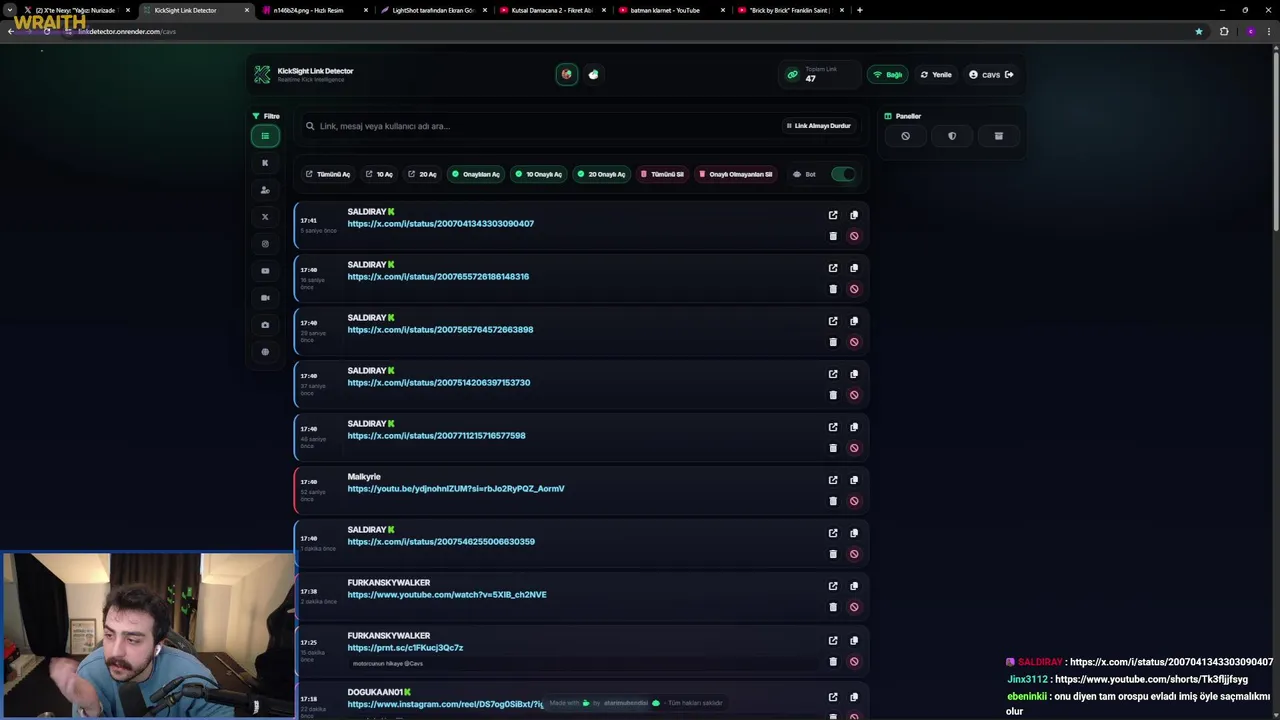Toggle the Bot switch
The width and height of the screenshot is (1280, 720).
[x=843, y=174]
